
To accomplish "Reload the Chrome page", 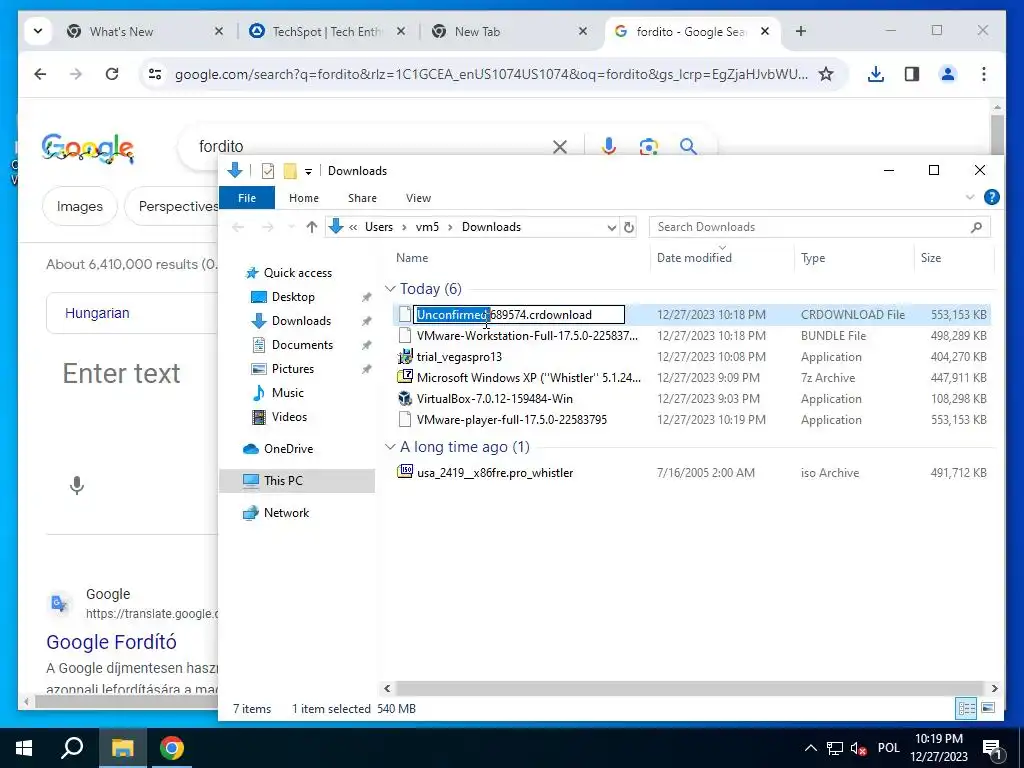I will [112, 74].
